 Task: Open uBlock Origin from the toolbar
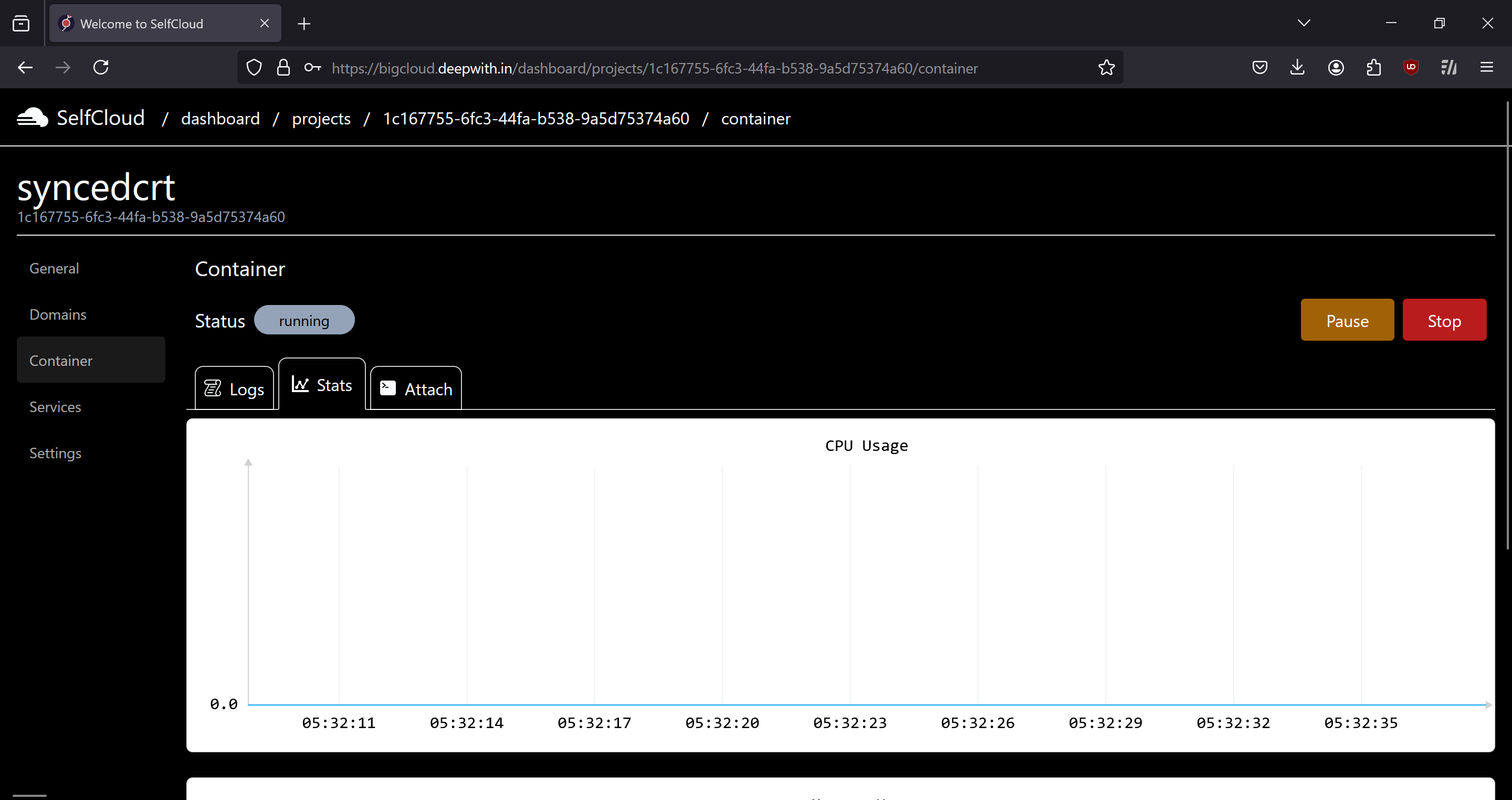click(x=1411, y=67)
